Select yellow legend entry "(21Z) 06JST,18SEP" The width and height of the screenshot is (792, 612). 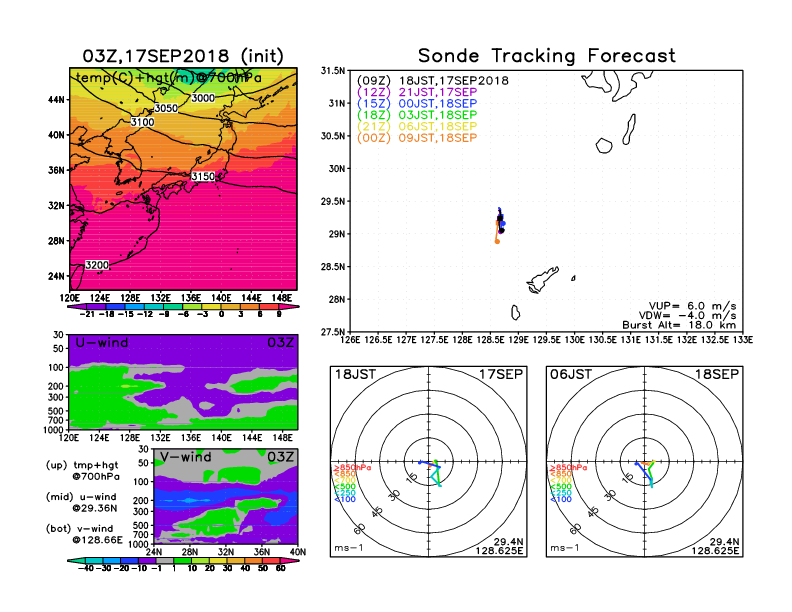tap(417, 126)
